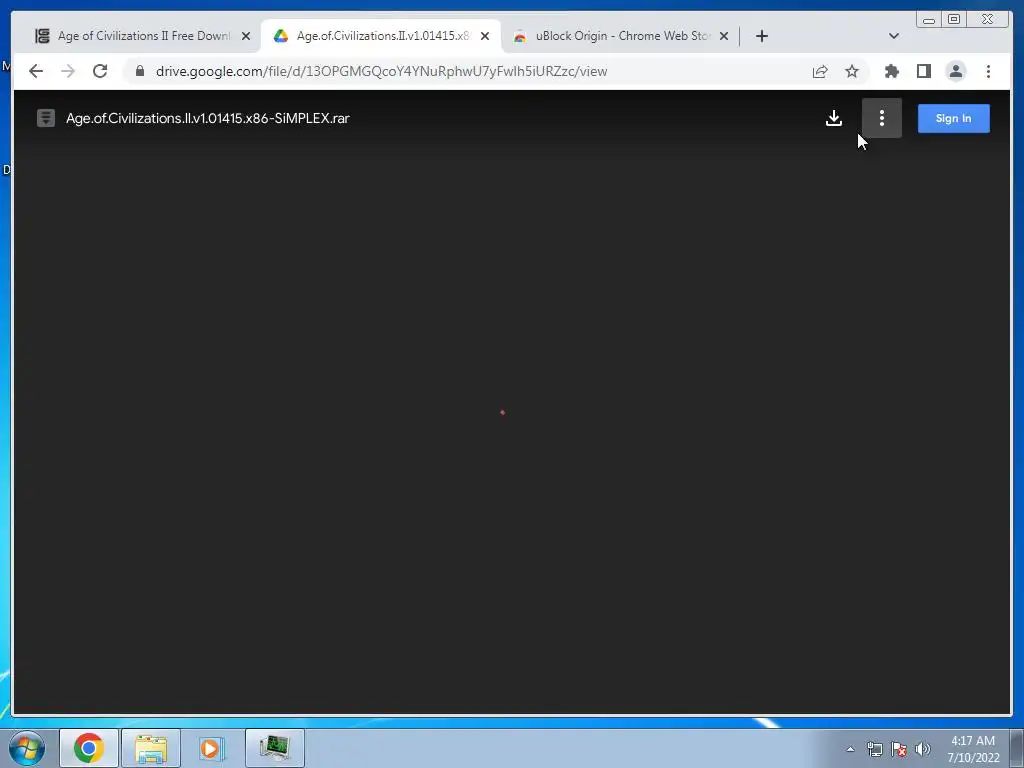1024x768 pixels.
Task: Show hidden system tray icons
Action: tap(850, 749)
